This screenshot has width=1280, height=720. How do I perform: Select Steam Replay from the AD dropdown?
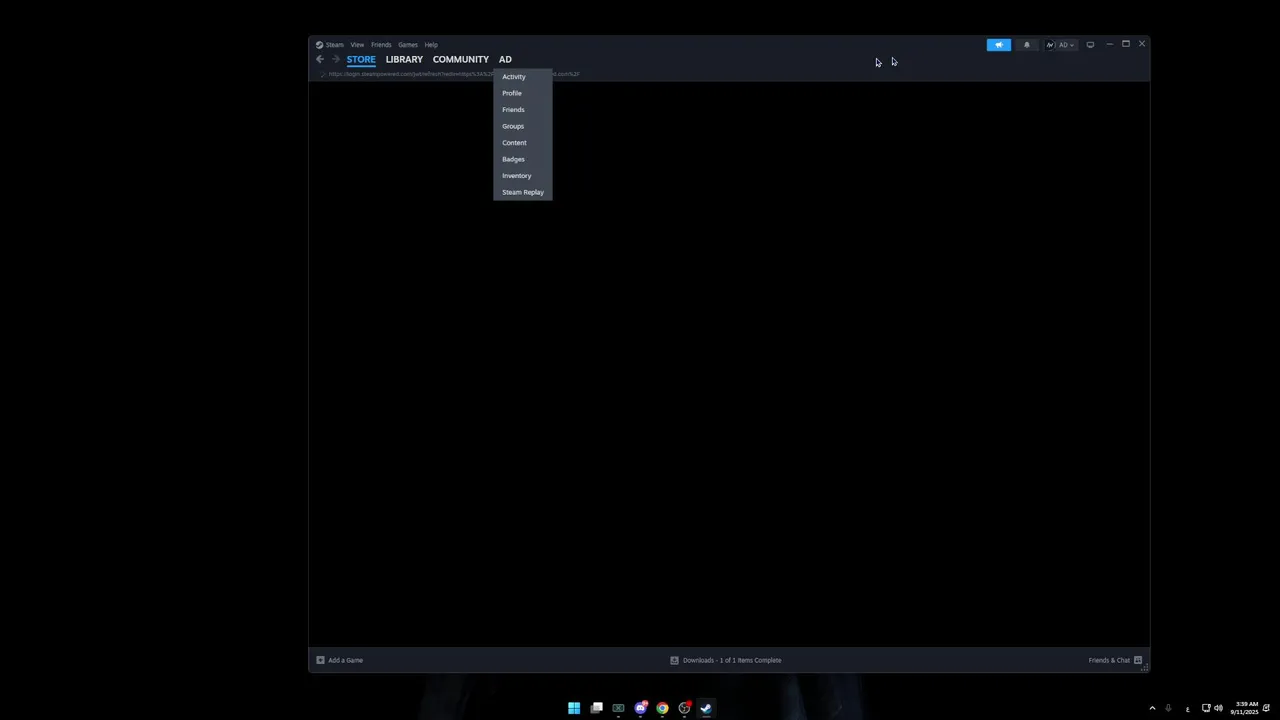(522, 192)
